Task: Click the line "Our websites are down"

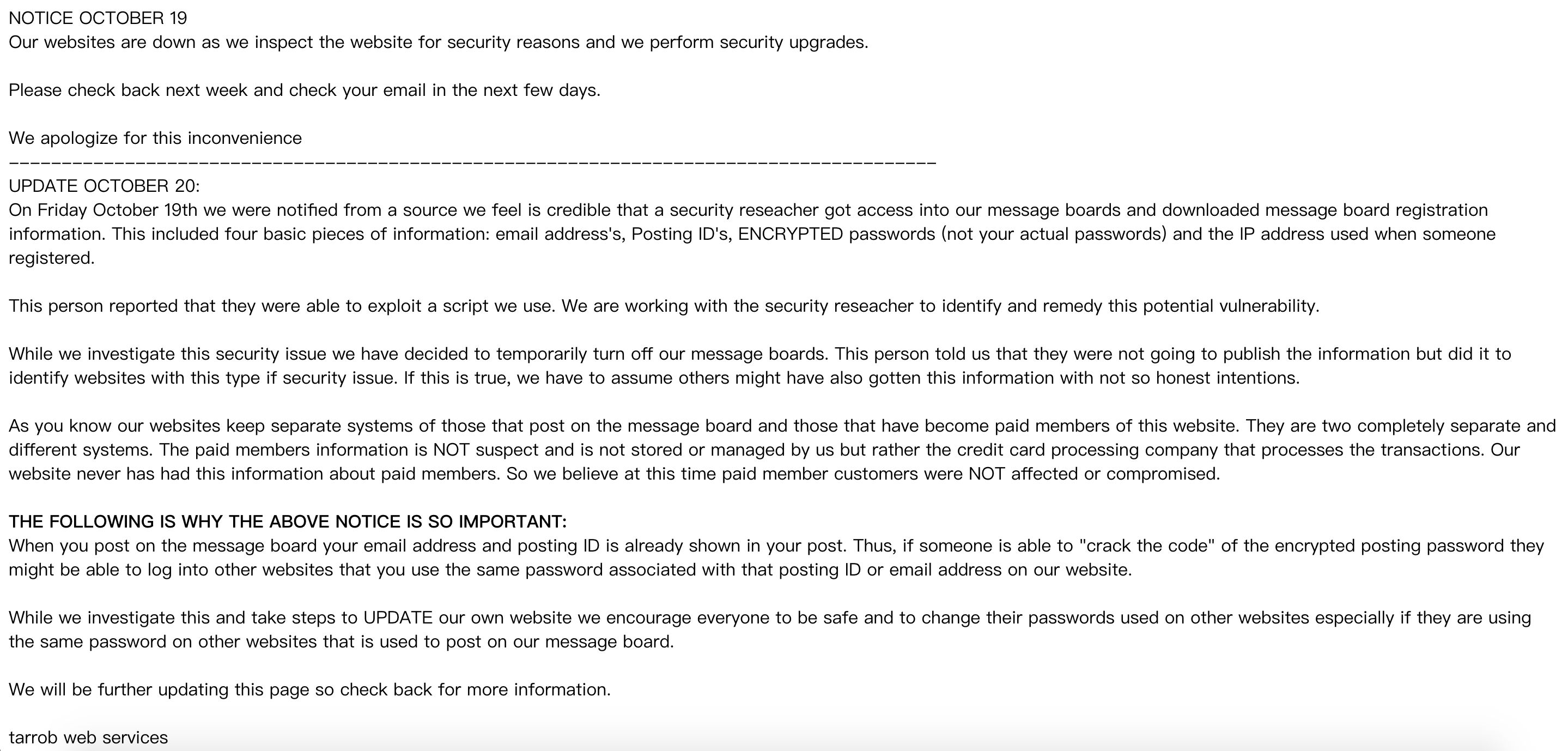Action: 438,43
